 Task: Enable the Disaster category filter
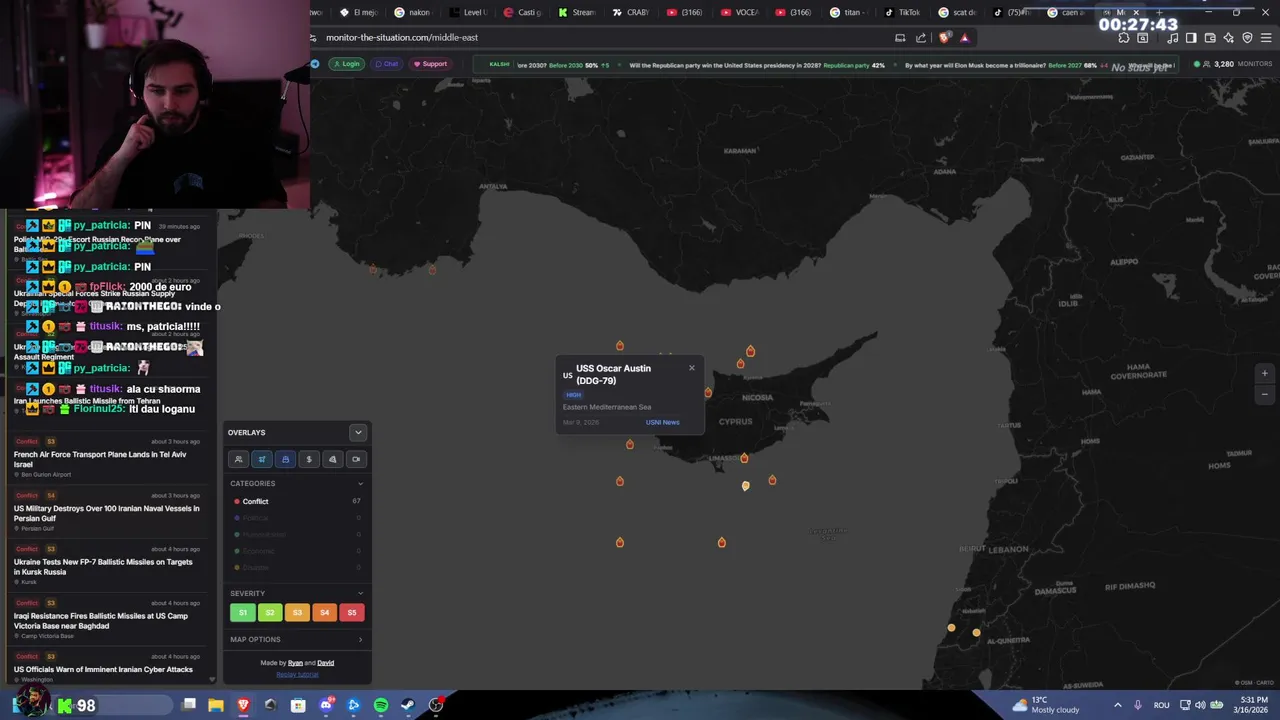tap(296, 567)
